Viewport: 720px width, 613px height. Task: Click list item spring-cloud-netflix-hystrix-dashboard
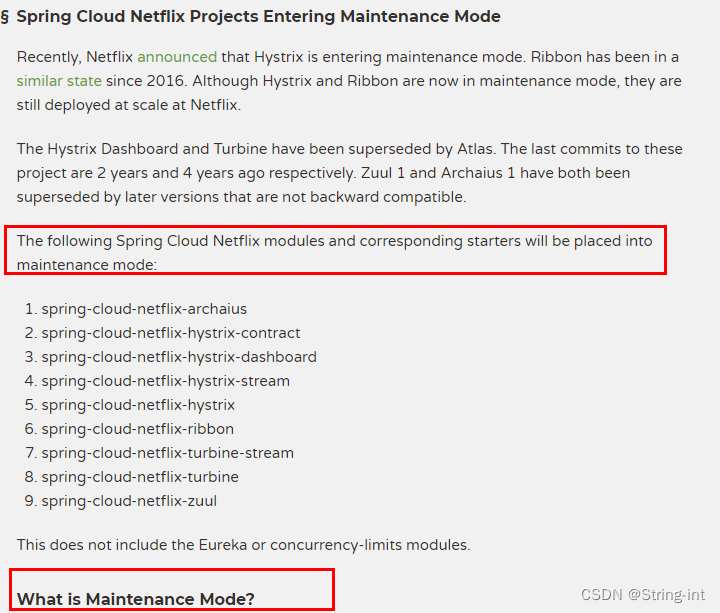click(x=179, y=357)
